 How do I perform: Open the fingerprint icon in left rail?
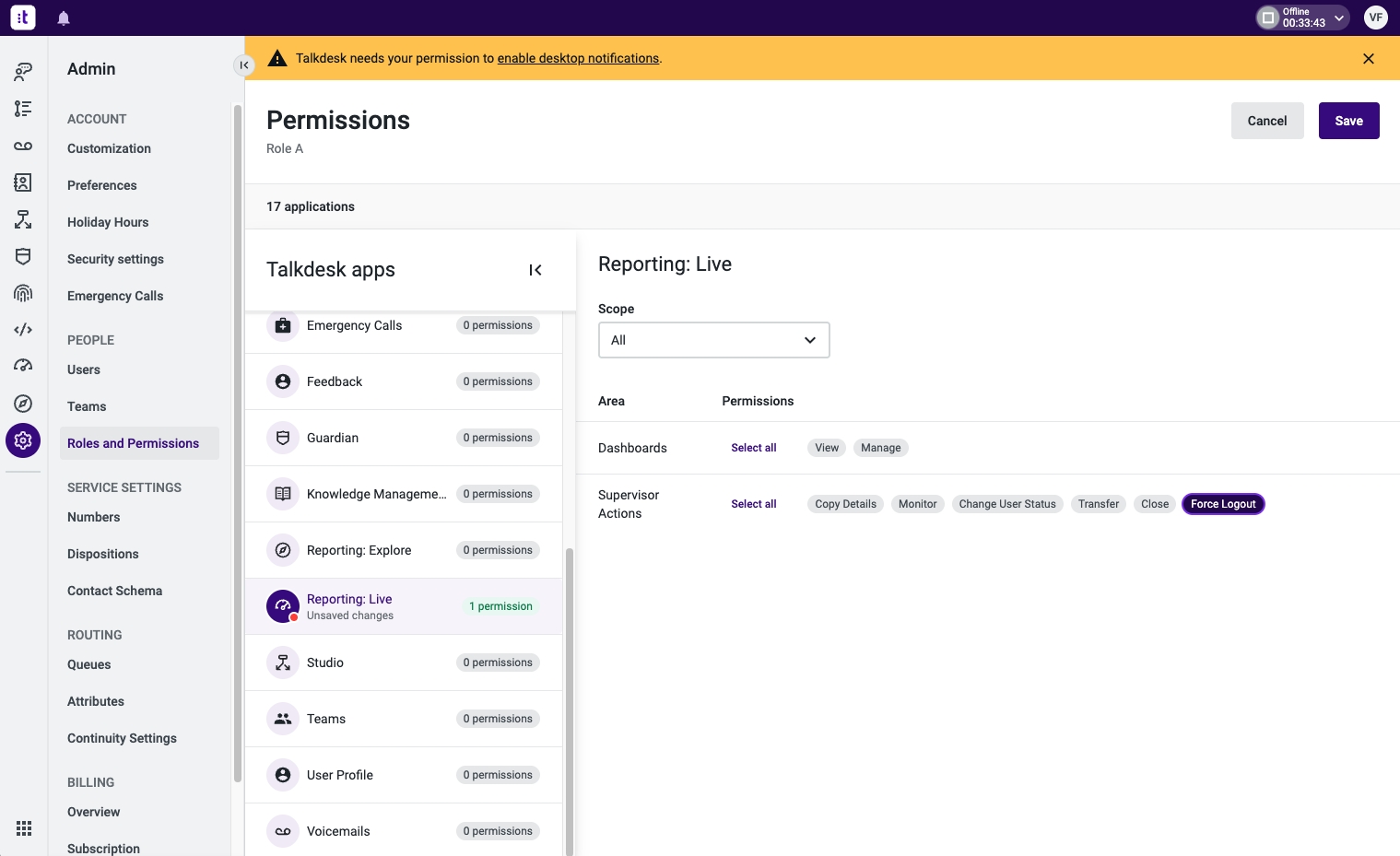23,293
